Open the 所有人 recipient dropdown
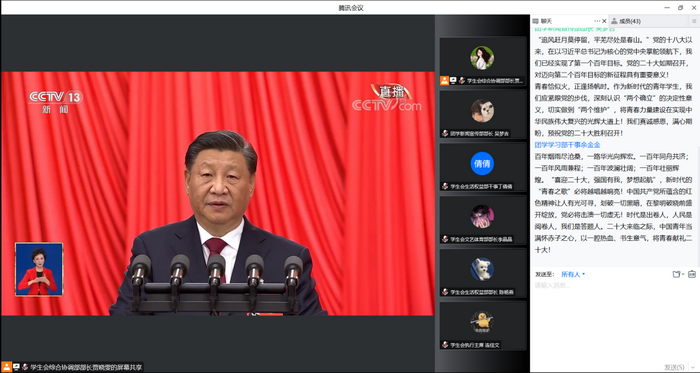This screenshot has width=700, height=373. [x=573, y=274]
